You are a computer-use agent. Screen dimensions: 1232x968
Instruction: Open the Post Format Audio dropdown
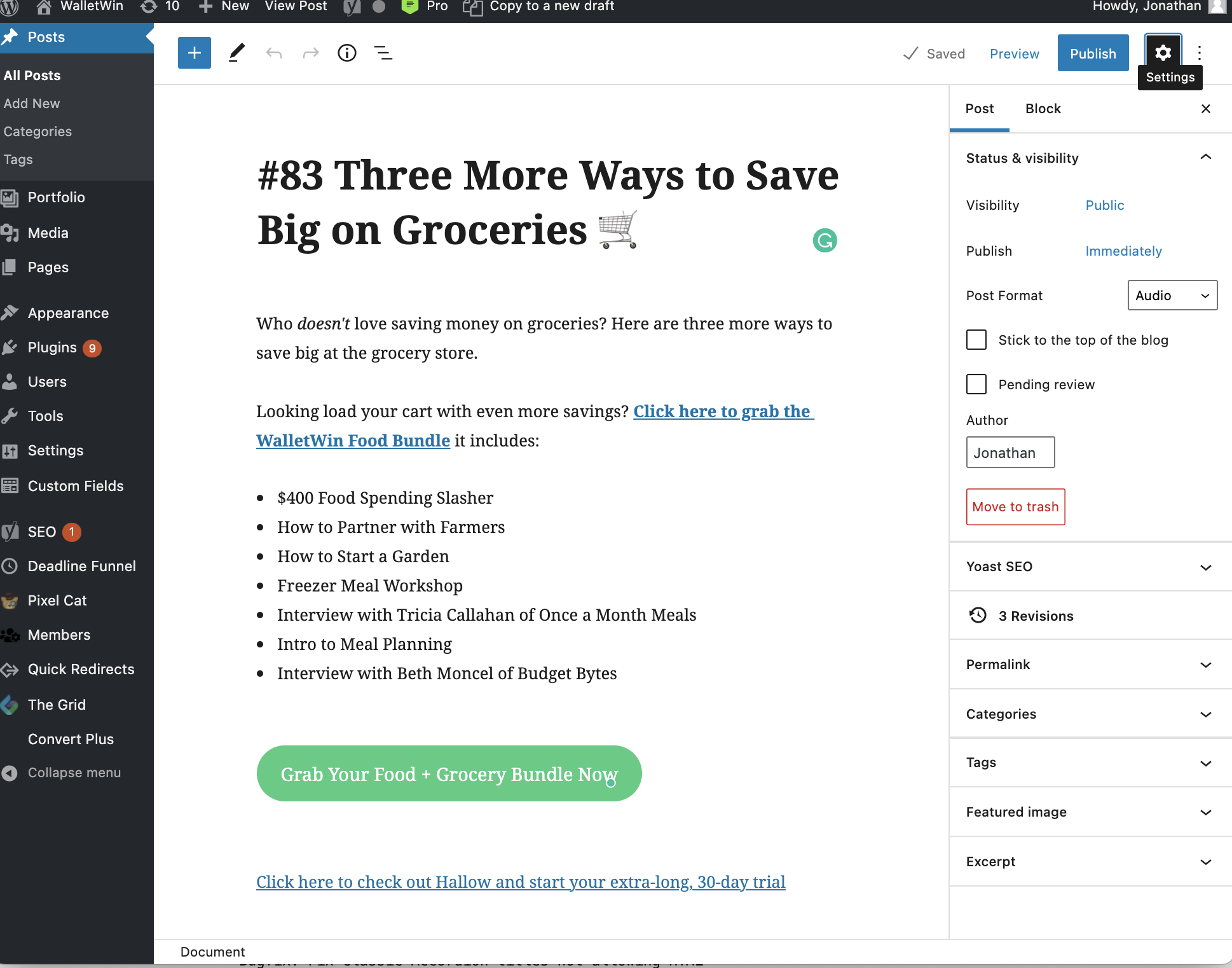pos(1172,295)
